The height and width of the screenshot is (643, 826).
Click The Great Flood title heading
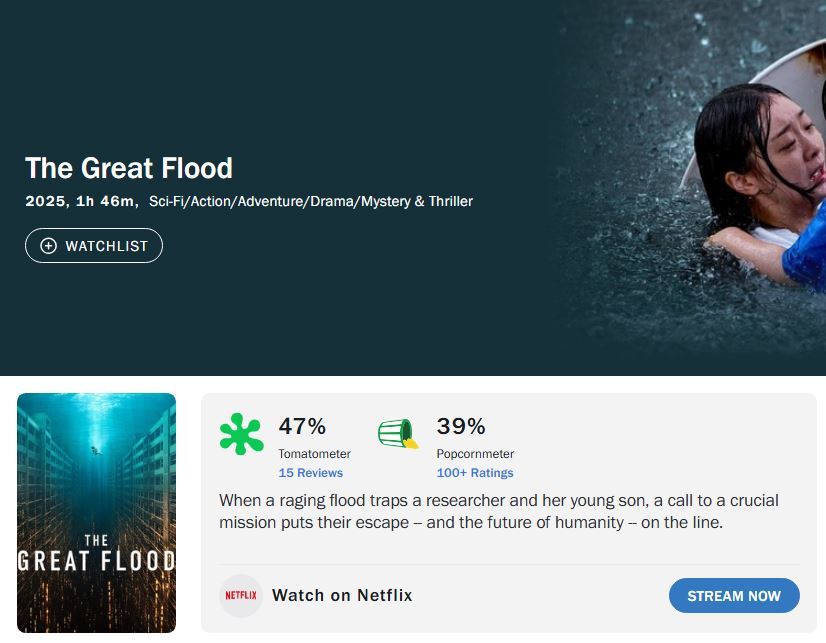pos(129,168)
